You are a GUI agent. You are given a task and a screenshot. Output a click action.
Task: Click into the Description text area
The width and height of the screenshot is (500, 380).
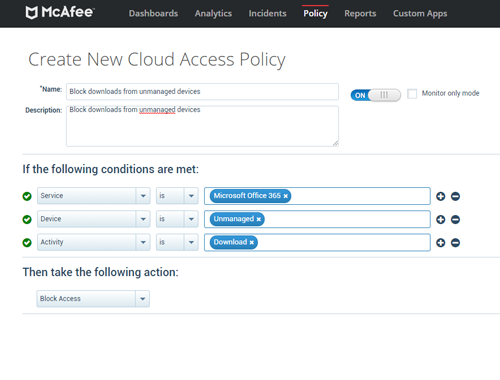202,126
